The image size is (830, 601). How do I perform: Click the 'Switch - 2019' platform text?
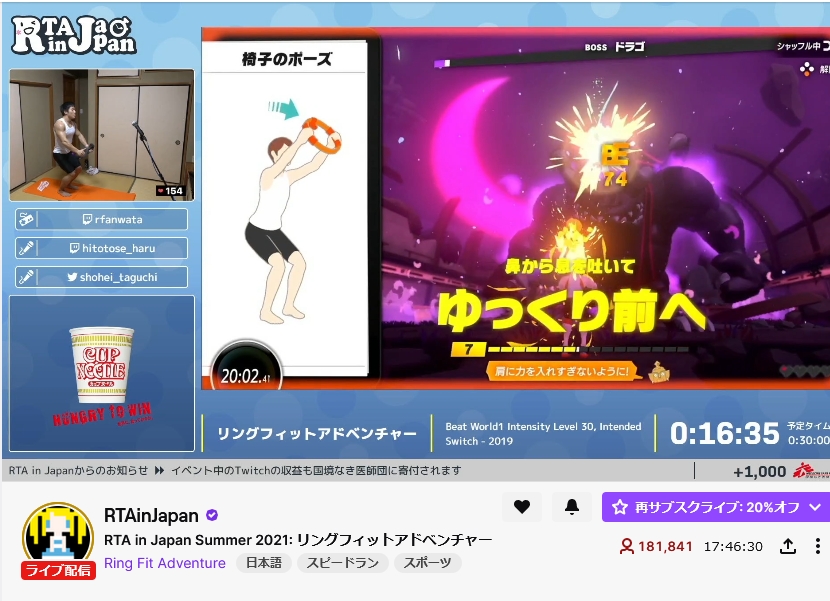[x=479, y=441]
